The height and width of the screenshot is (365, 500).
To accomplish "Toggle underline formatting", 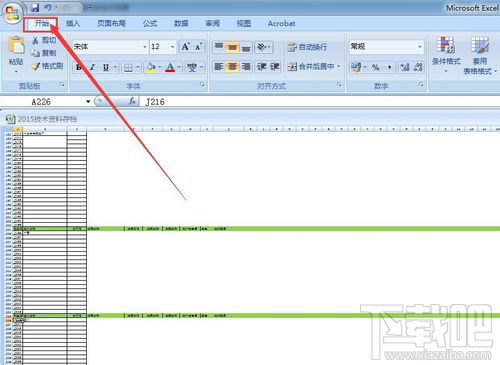I will [x=106, y=67].
